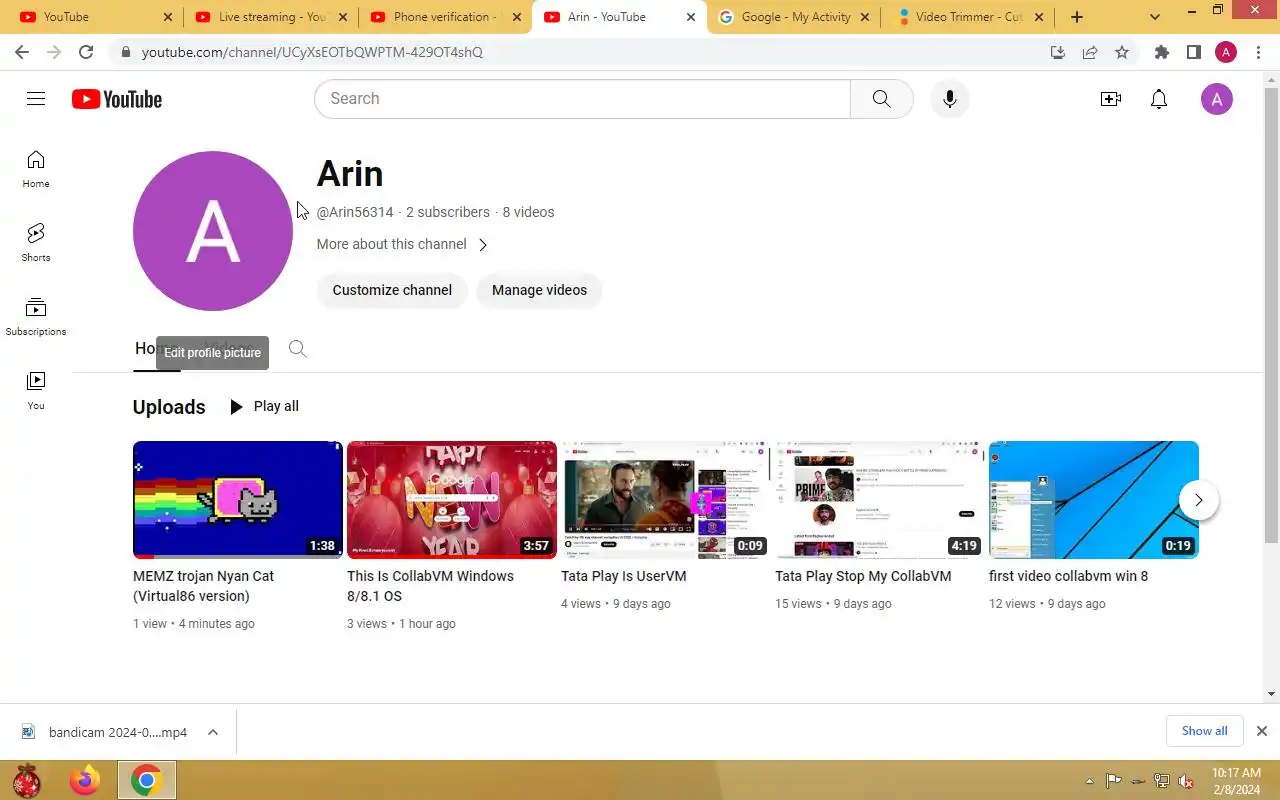Open Firefox from the taskbar
This screenshot has height=800, width=1280.
pyautogui.click(x=85, y=780)
